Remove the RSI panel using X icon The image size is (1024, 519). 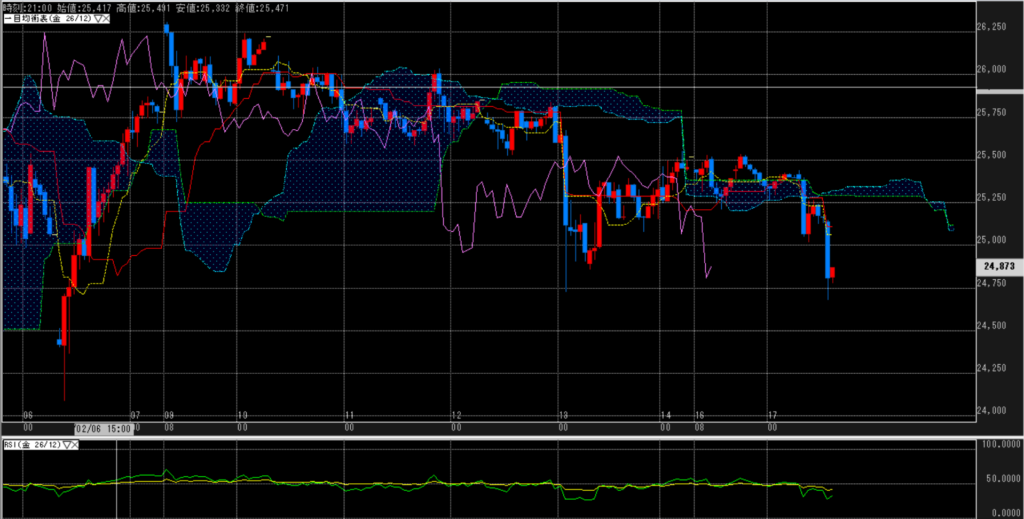[x=76, y=445]
